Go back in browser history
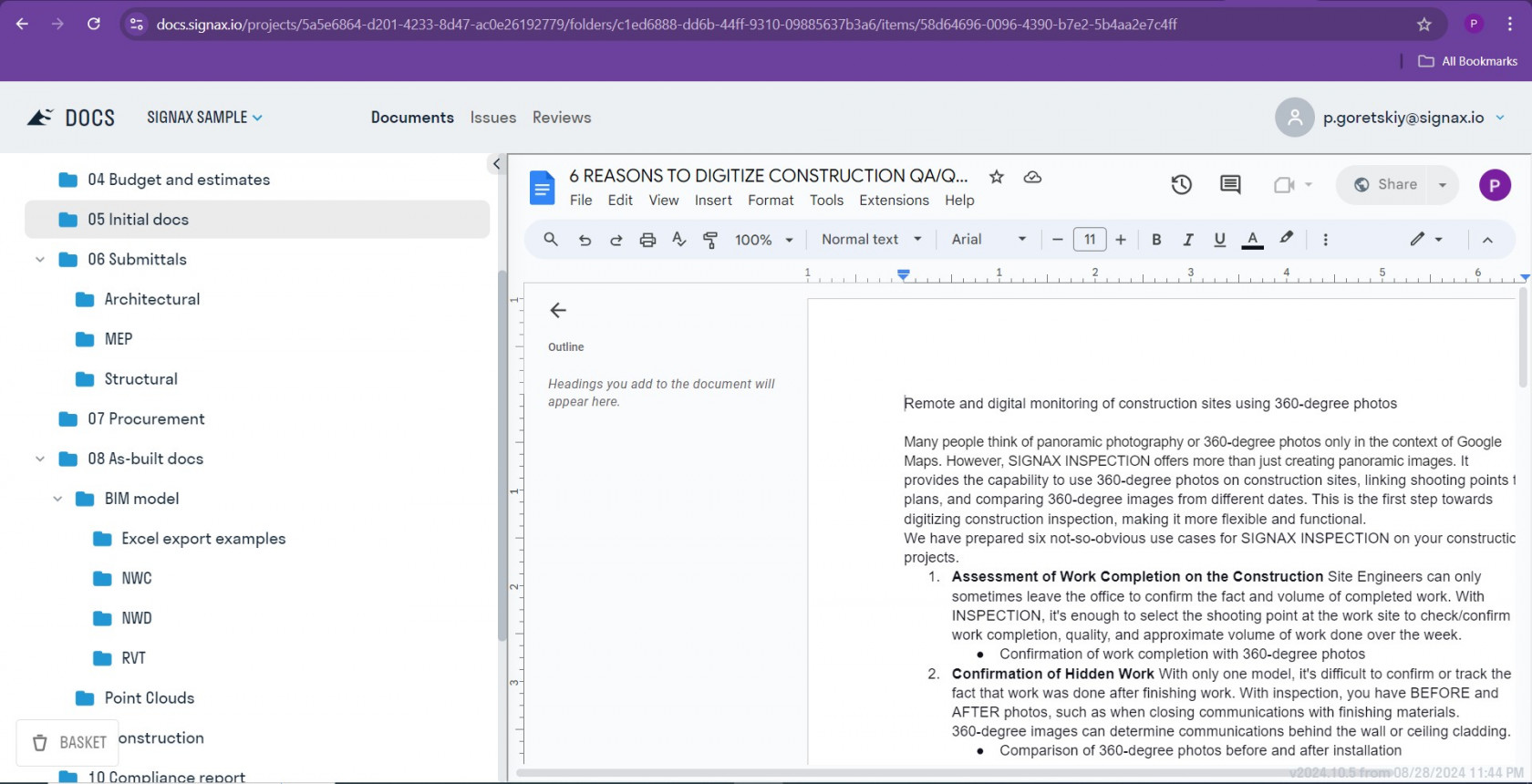The height and width of the screenshot is (784, 1532). 23,25
